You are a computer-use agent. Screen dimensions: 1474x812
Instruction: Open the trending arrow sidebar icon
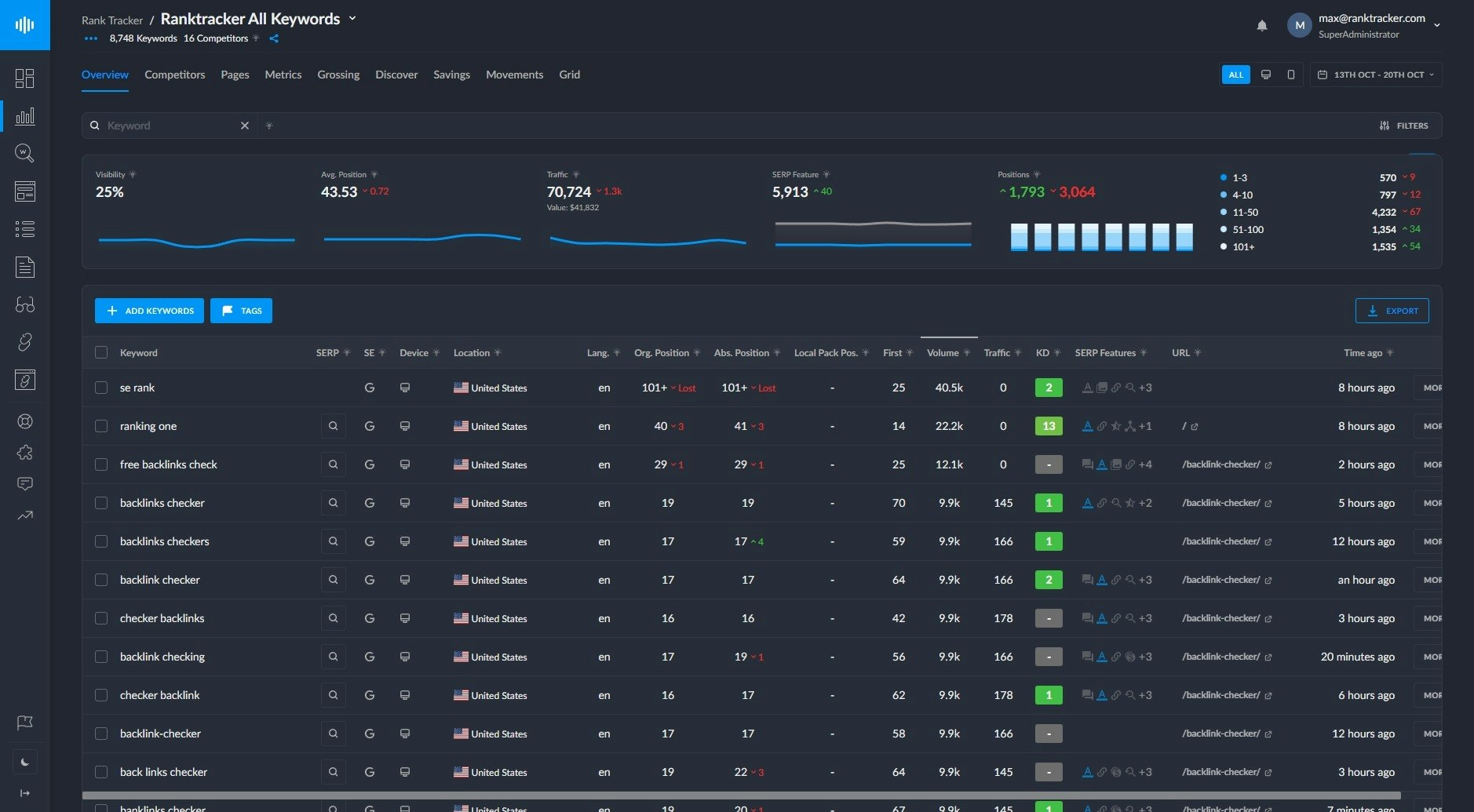pos(25,515)
